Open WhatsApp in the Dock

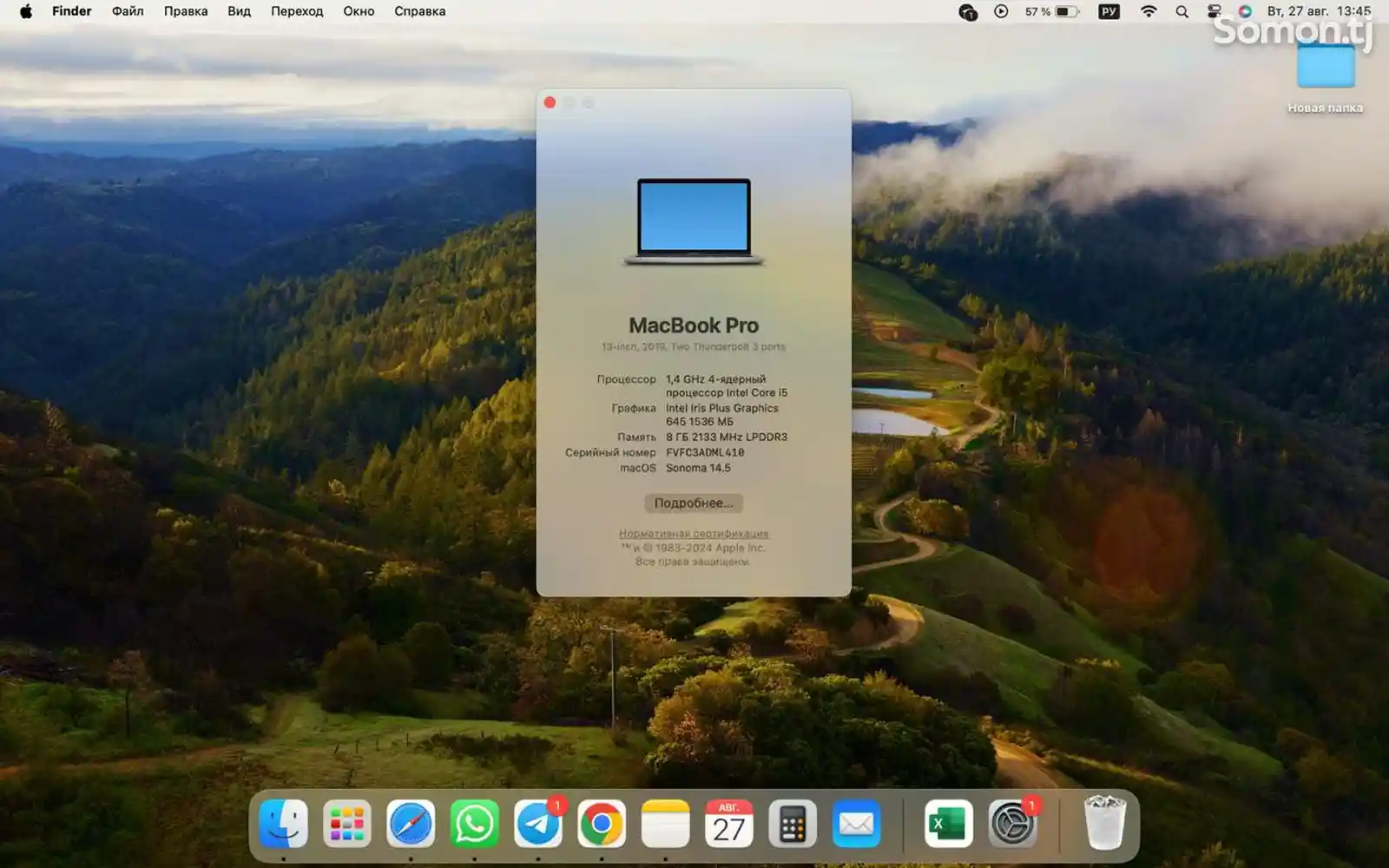(x=474, y=824)
